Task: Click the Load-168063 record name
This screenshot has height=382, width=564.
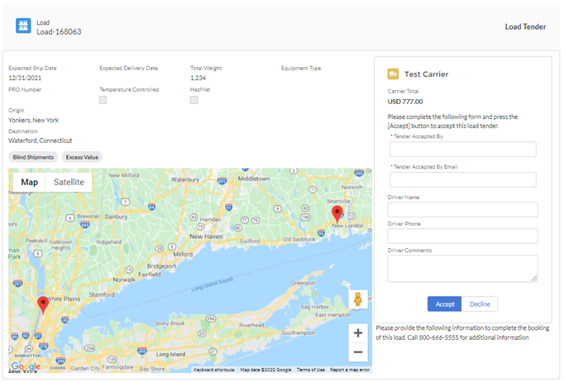Action: click(x=59, y=32)
